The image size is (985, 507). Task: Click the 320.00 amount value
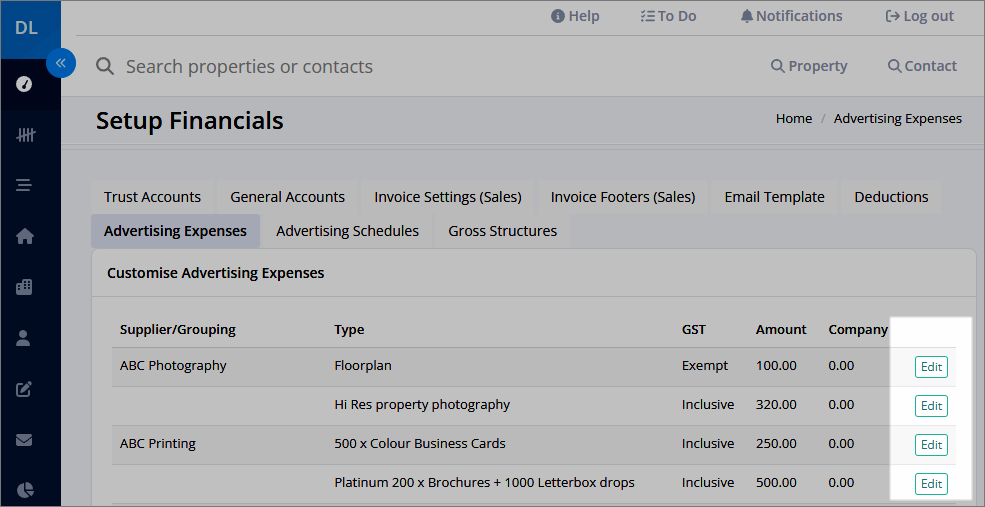(776, 404)
